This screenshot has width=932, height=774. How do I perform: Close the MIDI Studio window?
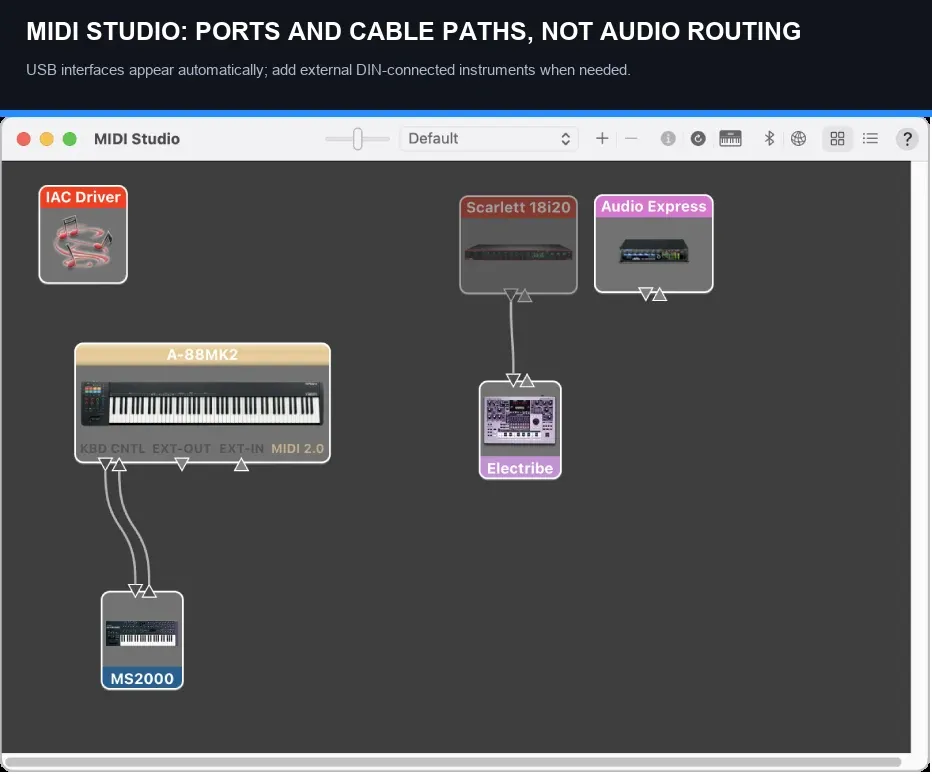(24, 139)
